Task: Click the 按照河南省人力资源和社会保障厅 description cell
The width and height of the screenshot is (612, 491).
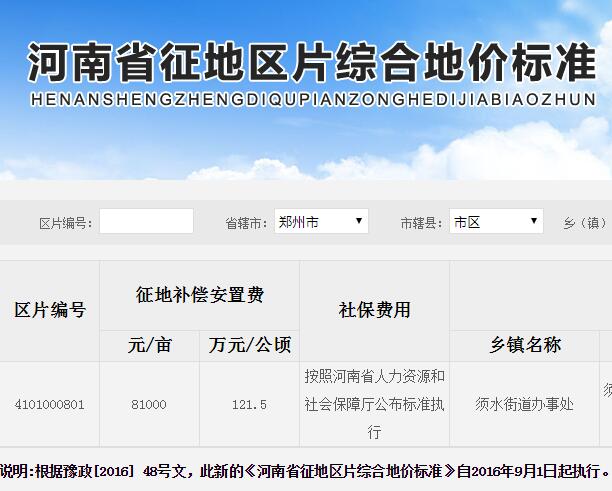Action: (x=374, y=404)
